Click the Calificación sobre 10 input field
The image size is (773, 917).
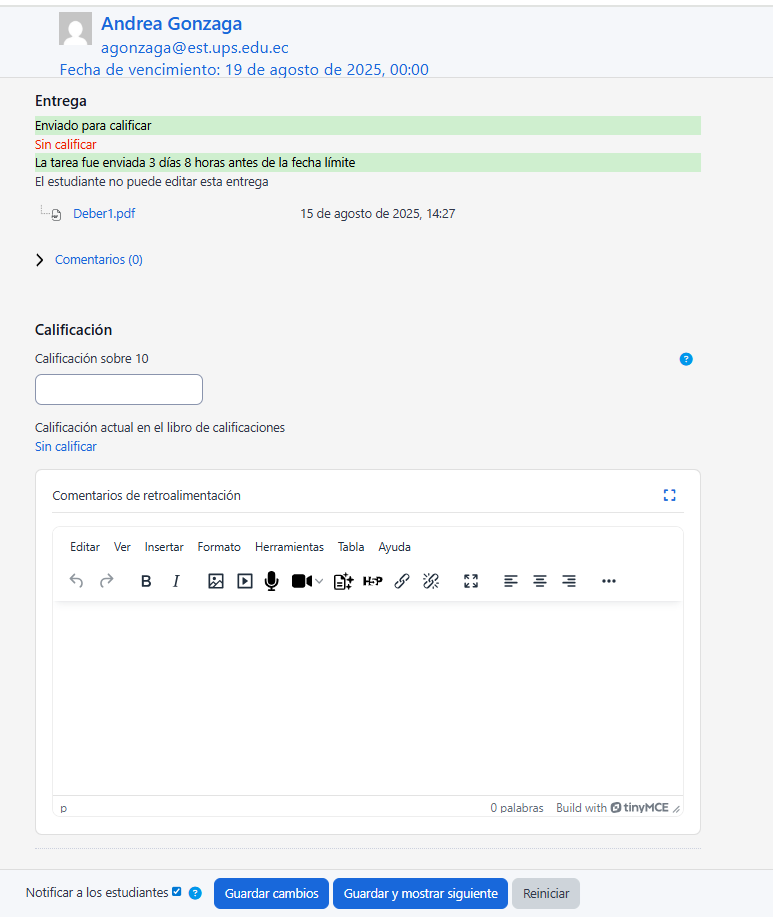coord(119,390)
